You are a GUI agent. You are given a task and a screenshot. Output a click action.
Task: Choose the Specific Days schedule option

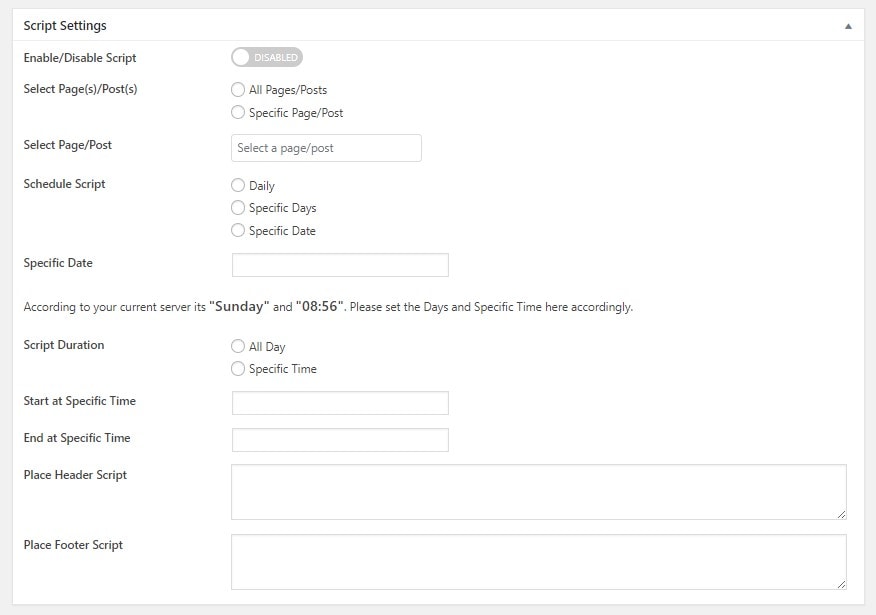click(238, 208)
